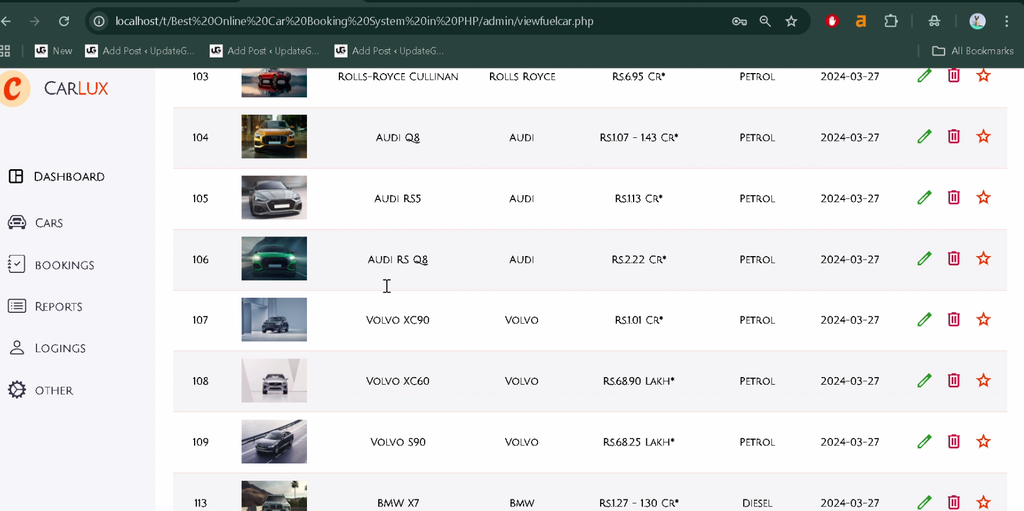The height and width of the screenshot is (511, 1024).
Task: Star the Volvo XC60 row
Action: point(983,380)
